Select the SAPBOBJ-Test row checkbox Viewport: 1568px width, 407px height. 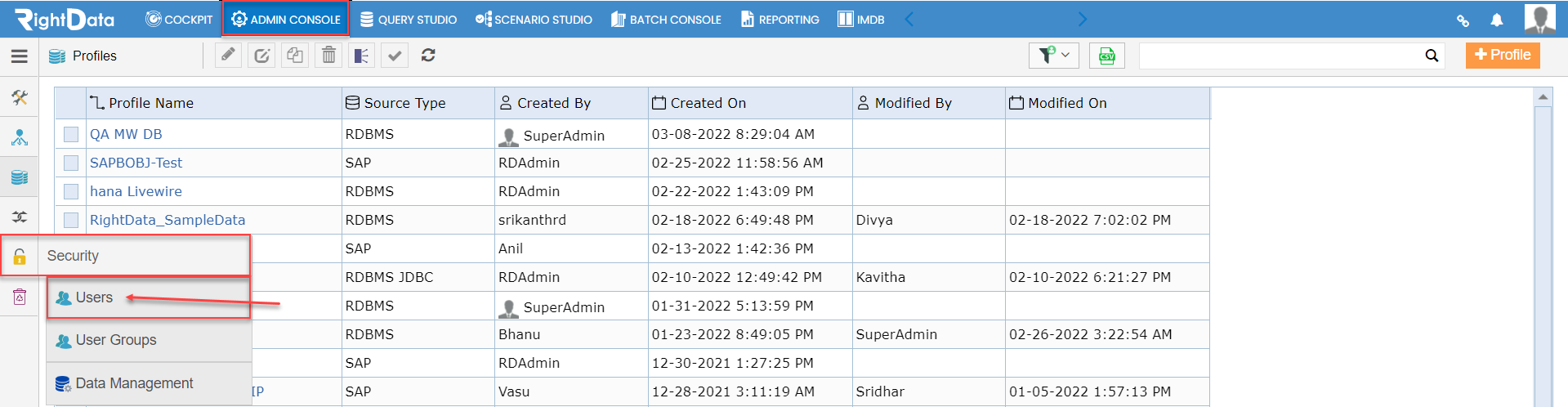71,163
